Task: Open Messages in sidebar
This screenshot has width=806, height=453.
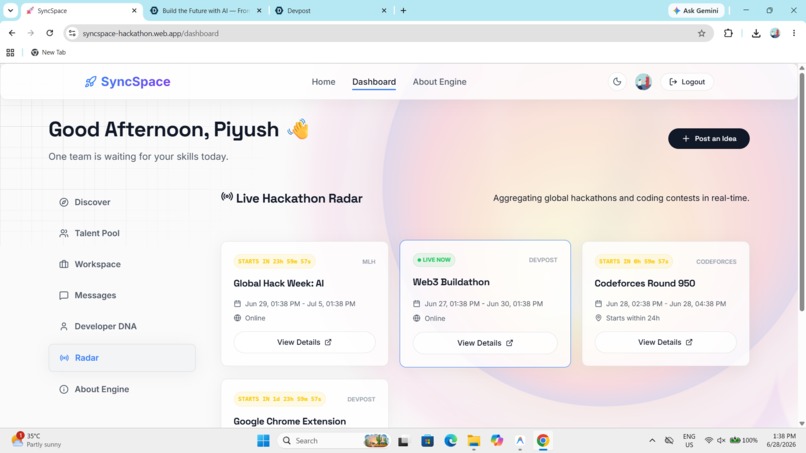Action: (x=122, y=295)
